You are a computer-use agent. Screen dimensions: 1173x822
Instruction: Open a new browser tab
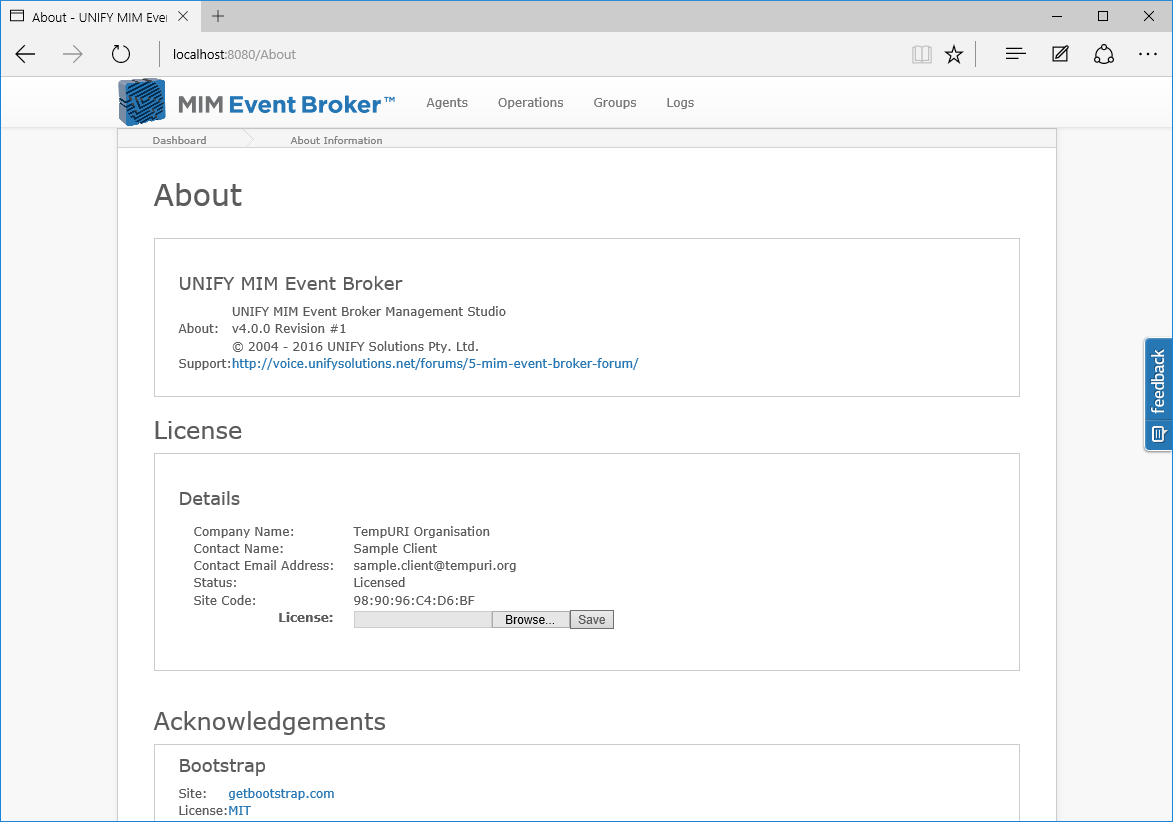click(218, 16)
